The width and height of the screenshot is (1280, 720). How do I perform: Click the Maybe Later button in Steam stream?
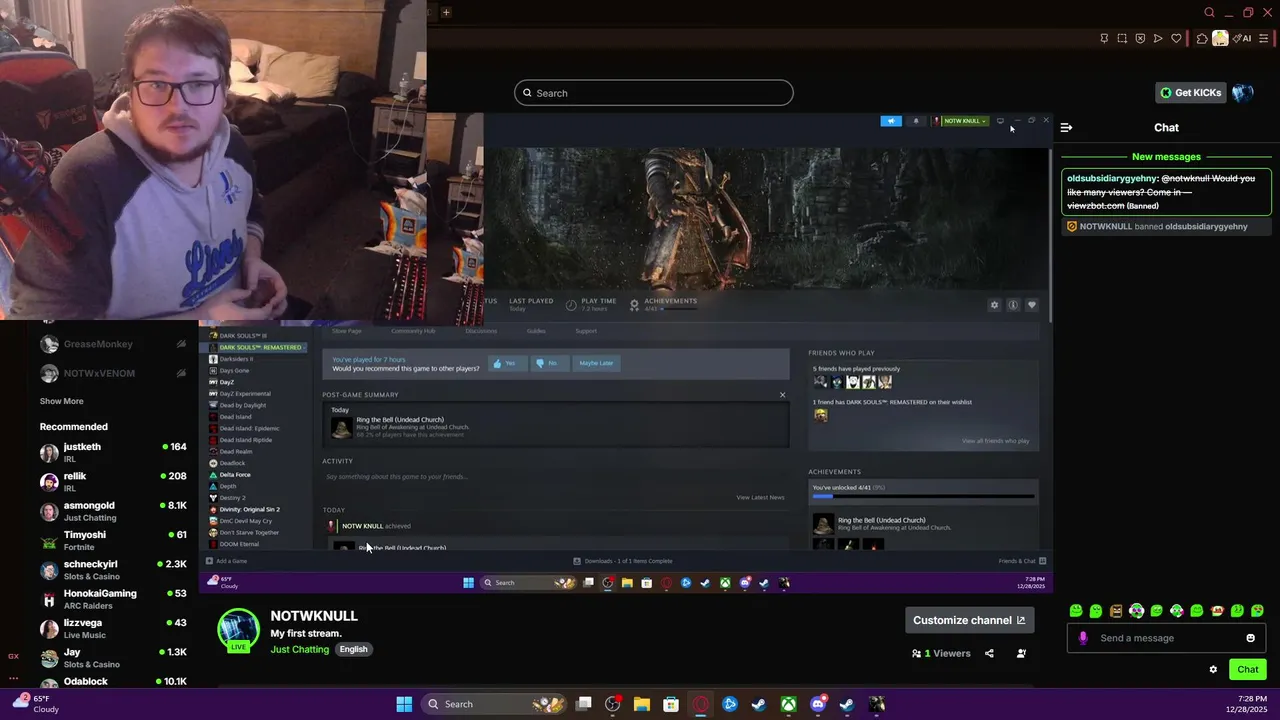coord(595,363)
